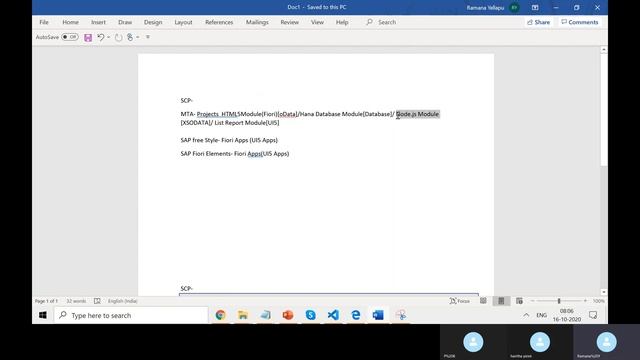Switch to the Home ribbon tab

point(70,22)
